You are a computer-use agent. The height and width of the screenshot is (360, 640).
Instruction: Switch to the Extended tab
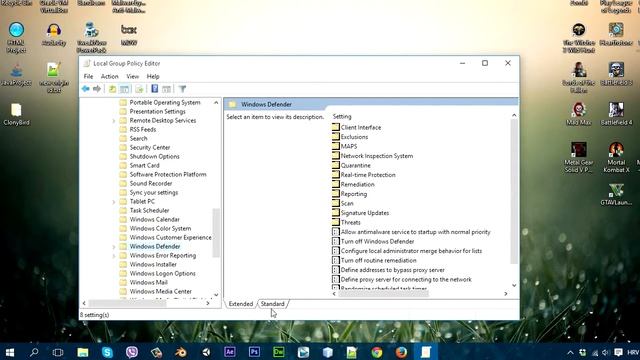pyautogui.click(x=240, y=304)
